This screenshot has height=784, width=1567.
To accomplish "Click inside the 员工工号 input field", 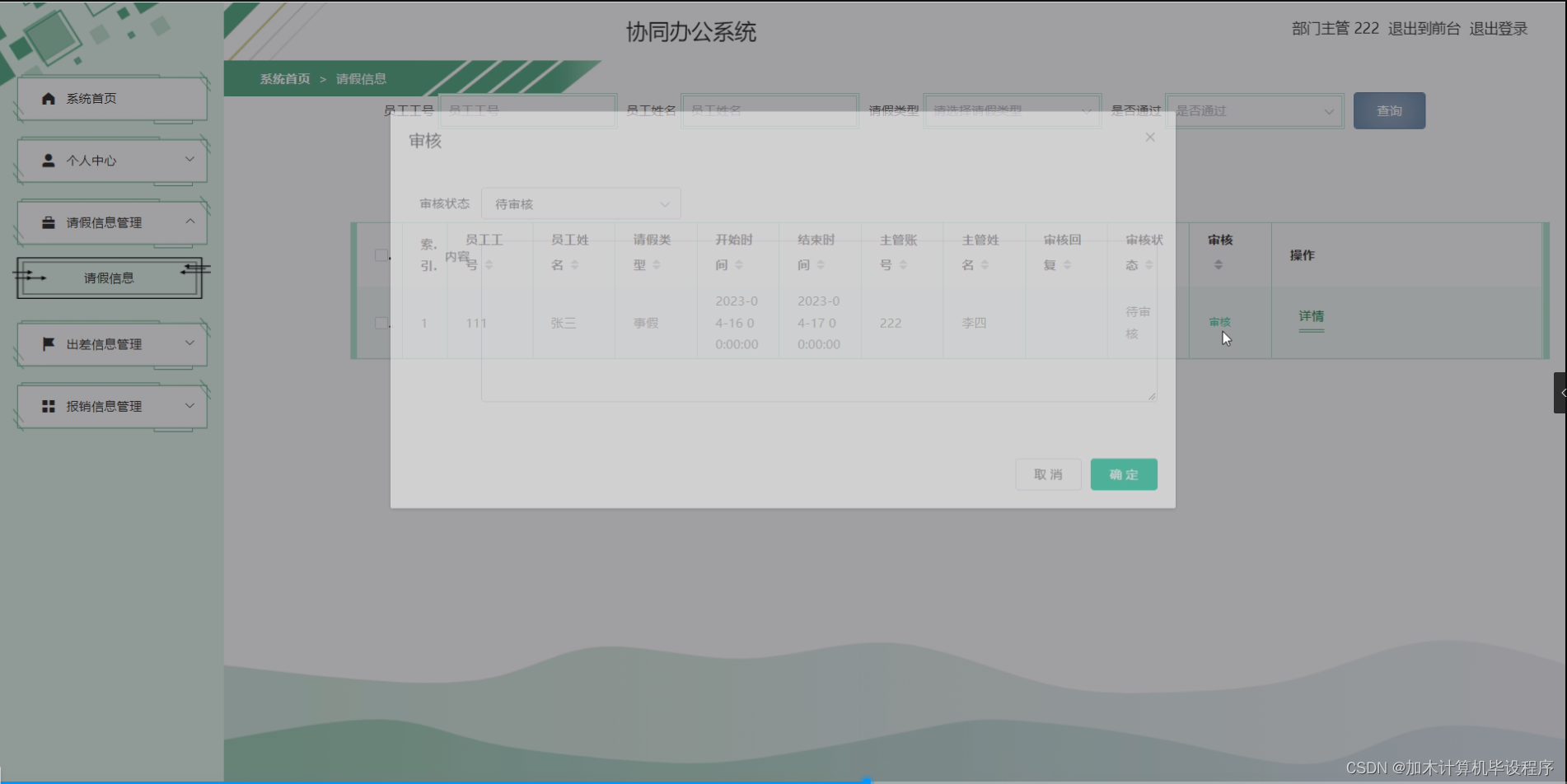I will [528, 110].
